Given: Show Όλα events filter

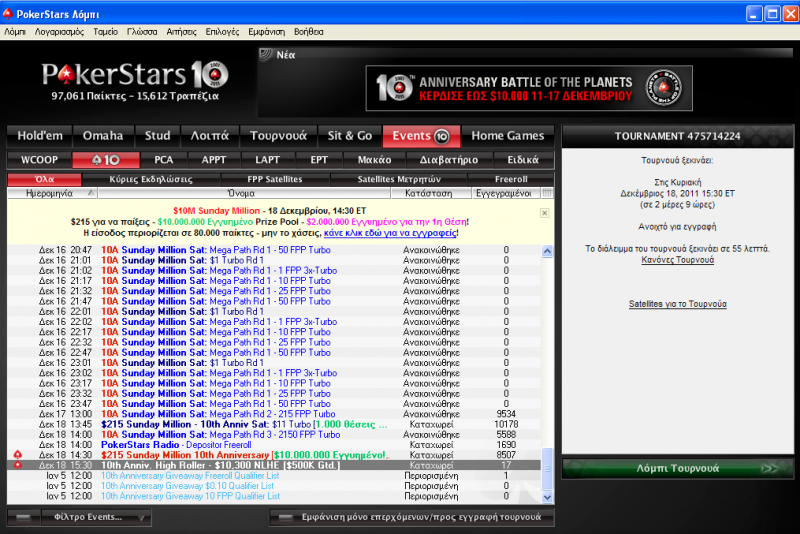Looking at the screenshot, I should click(x=44, y=179).
